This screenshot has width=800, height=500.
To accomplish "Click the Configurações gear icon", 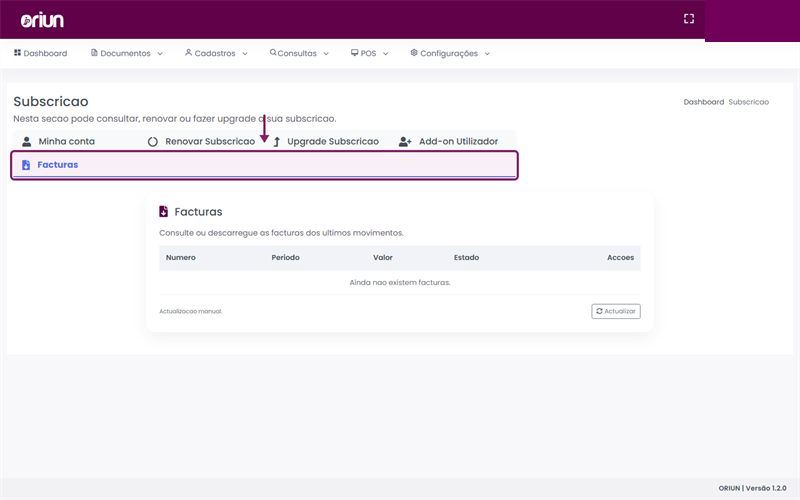I will tap(414, 53).
